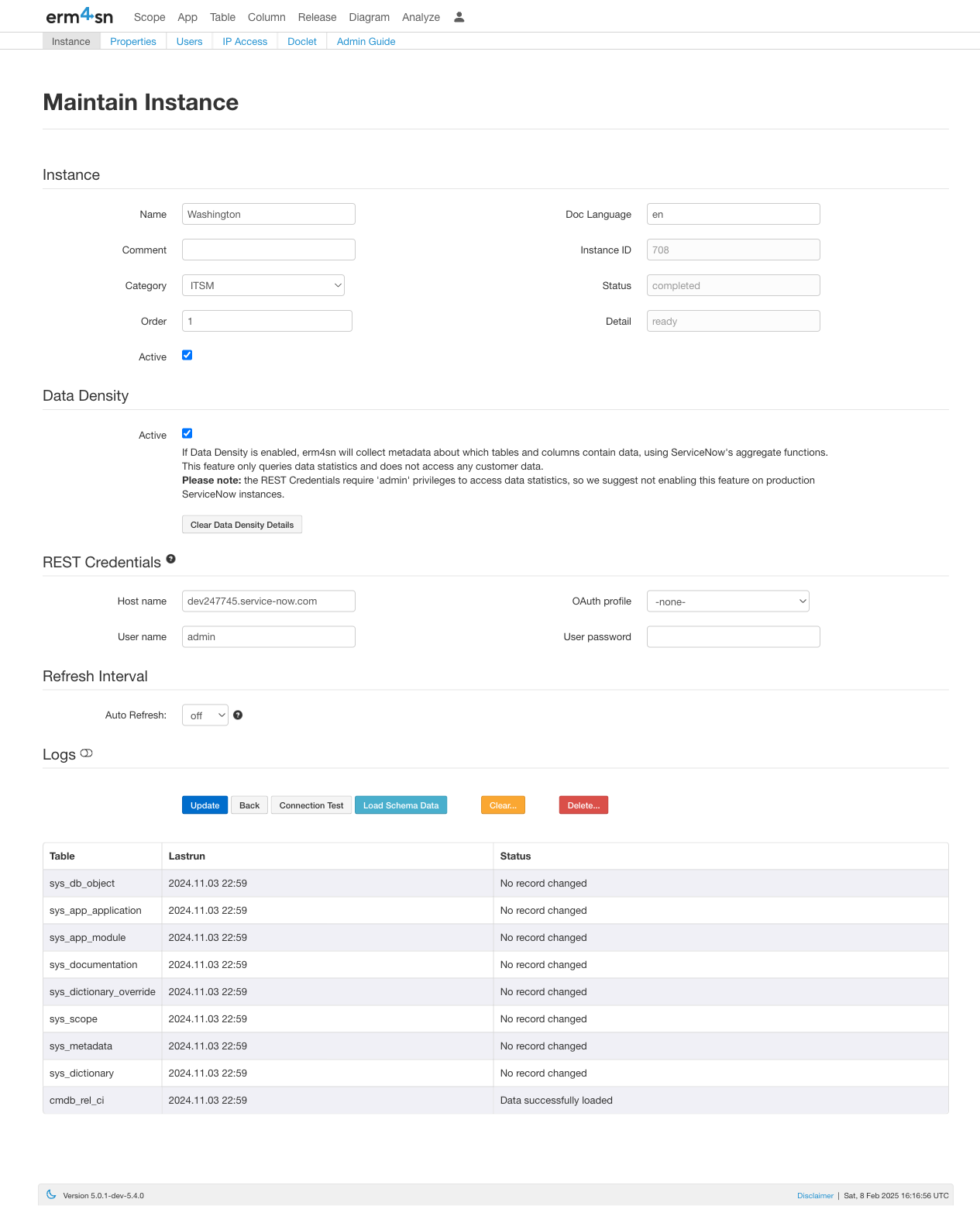980x1206 pixels.
Task: Open the Diagram menu
Action: coord(369,17)
